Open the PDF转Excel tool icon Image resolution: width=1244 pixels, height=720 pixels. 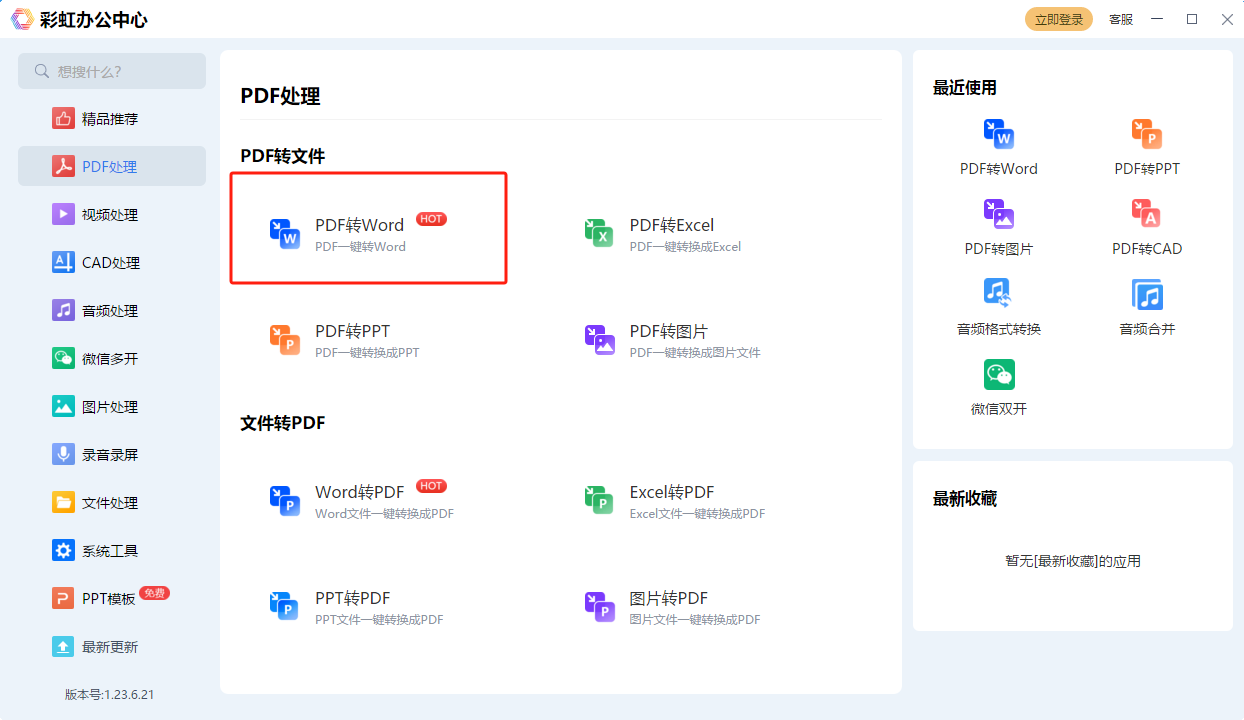coord(599,234)
